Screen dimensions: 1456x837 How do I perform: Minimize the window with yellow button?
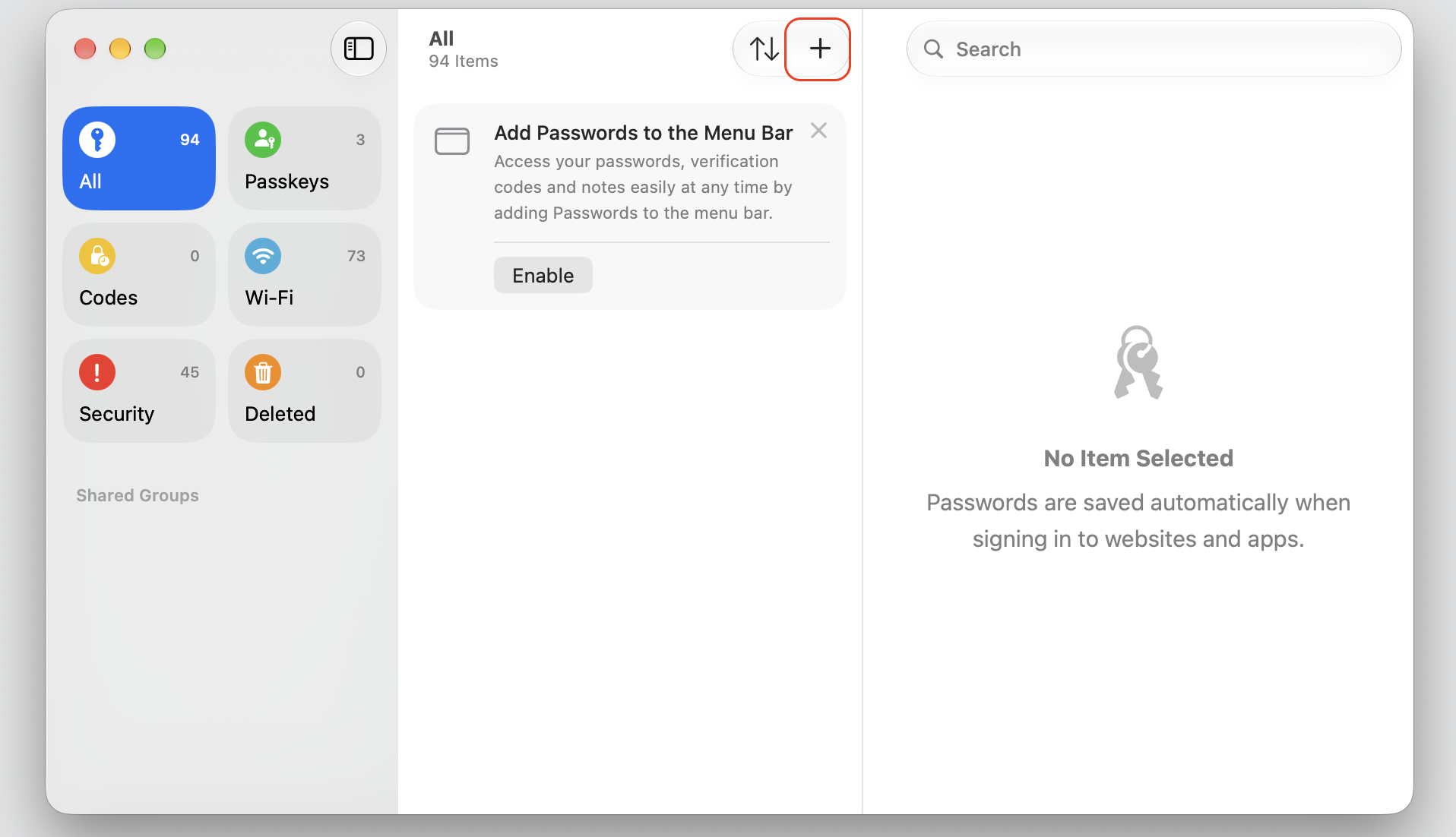tap(120, 49)
